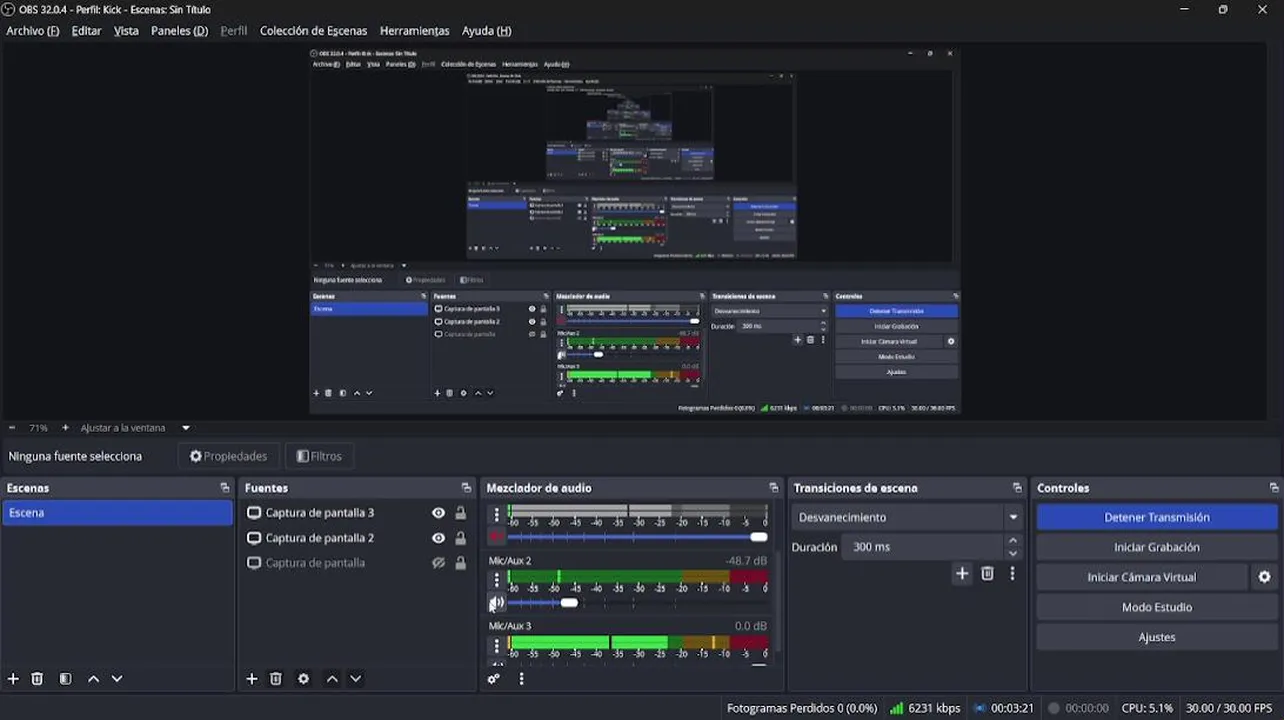
Task: Click the Duración 300 ms input field
Action: [923, 547]
